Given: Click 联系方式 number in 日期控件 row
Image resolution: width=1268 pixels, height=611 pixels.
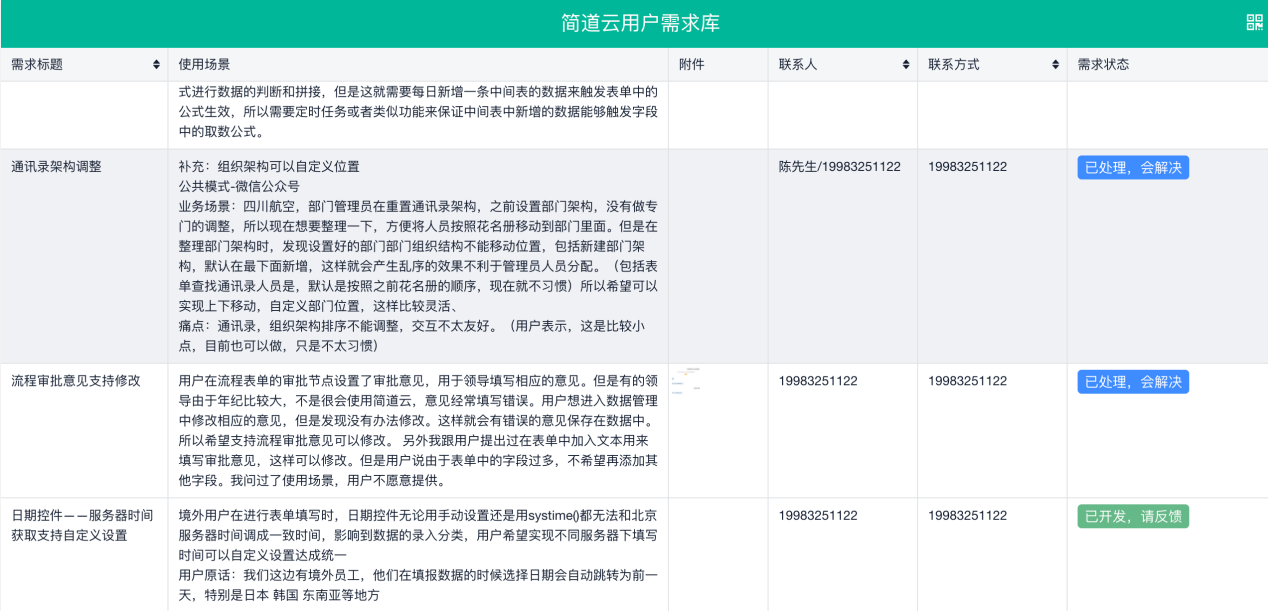Looking at the screenshot, I should (967, 516).
